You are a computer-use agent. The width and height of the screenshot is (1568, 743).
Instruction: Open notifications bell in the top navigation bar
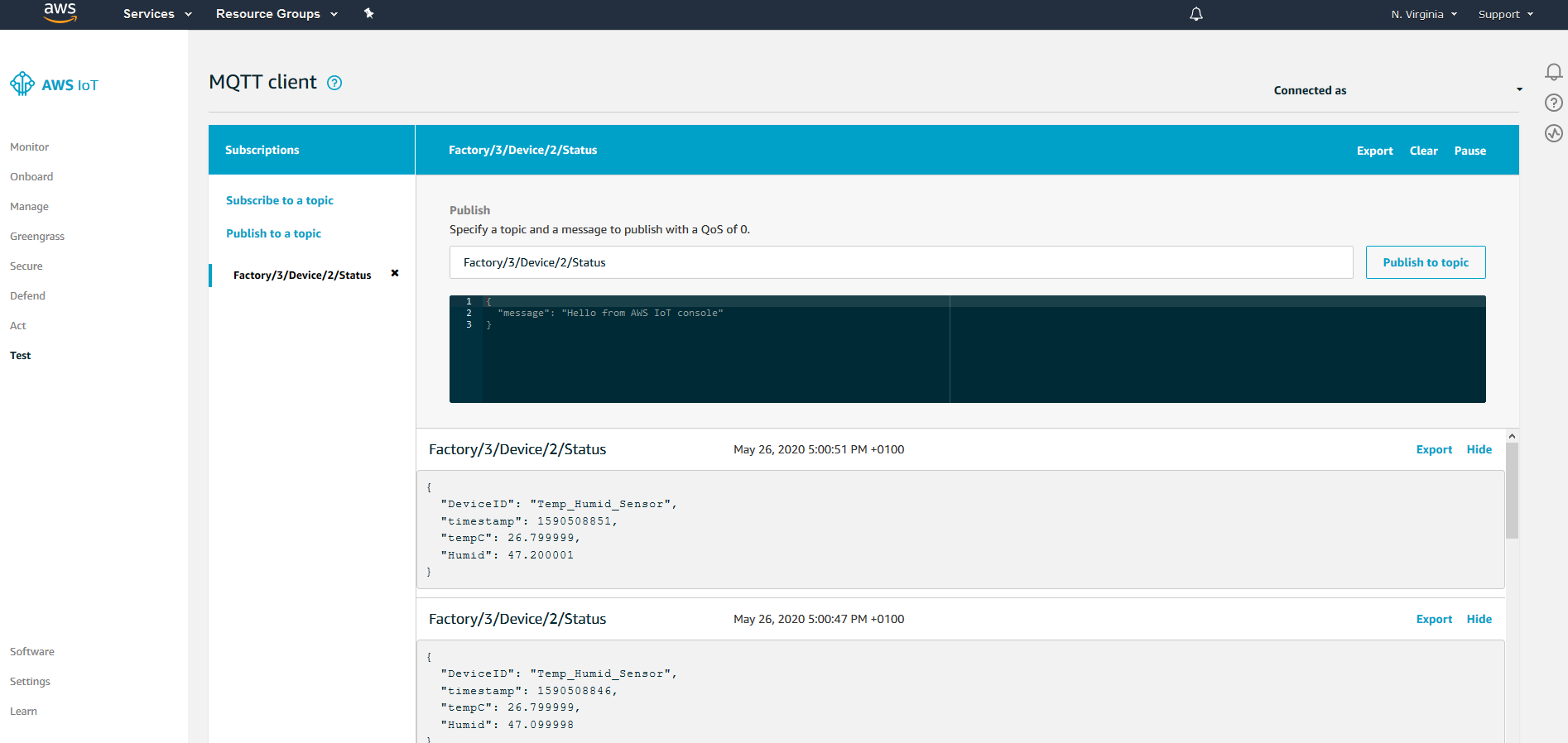pyautogui.click(x=1196, y=14)
